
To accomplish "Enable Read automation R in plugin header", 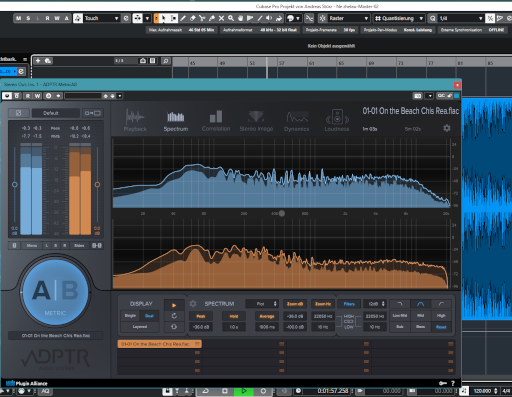I will 28,96.
